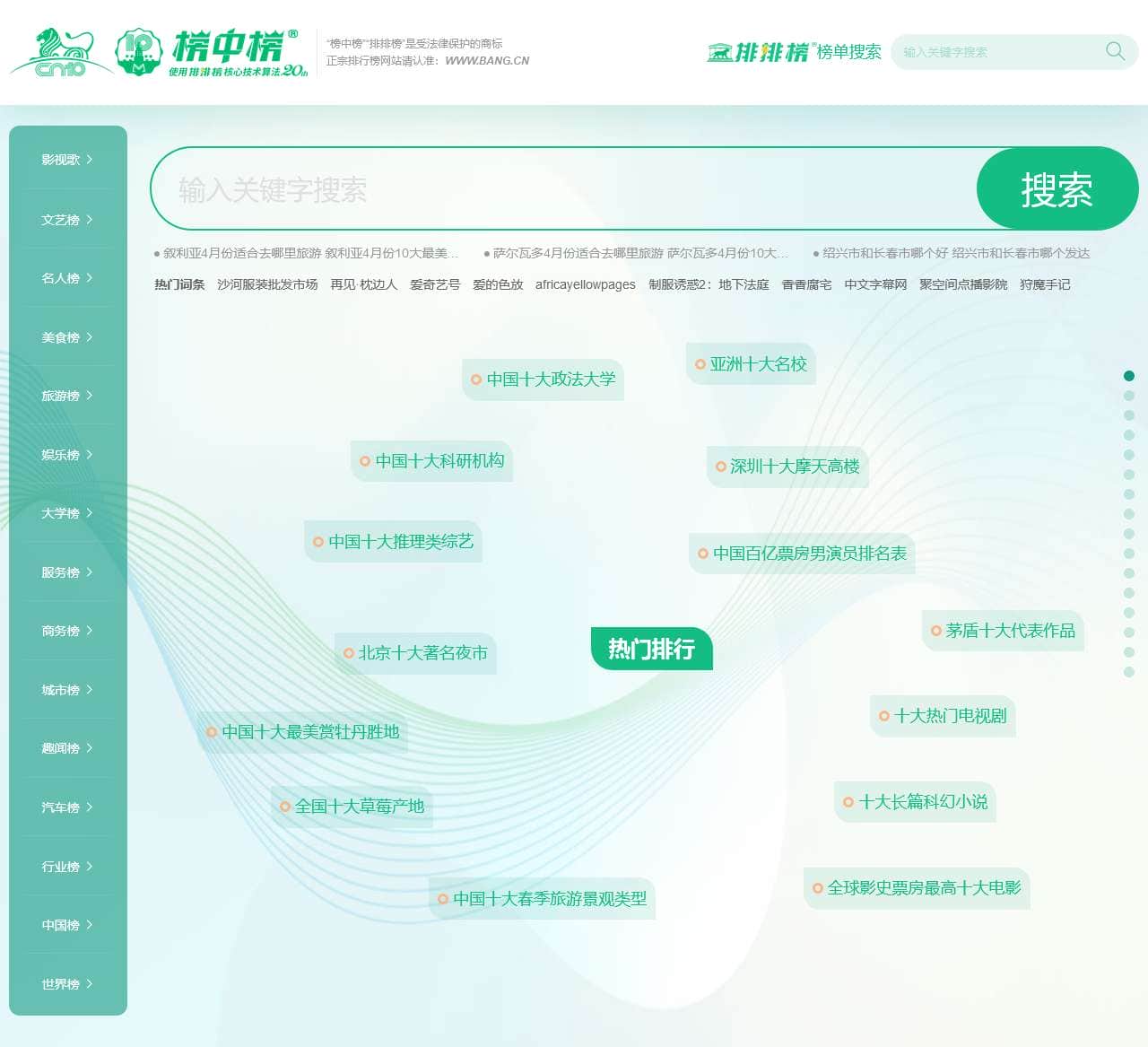Open the 中国十大最美赏牡丹胜地 ranking tag

click(302, 732)
